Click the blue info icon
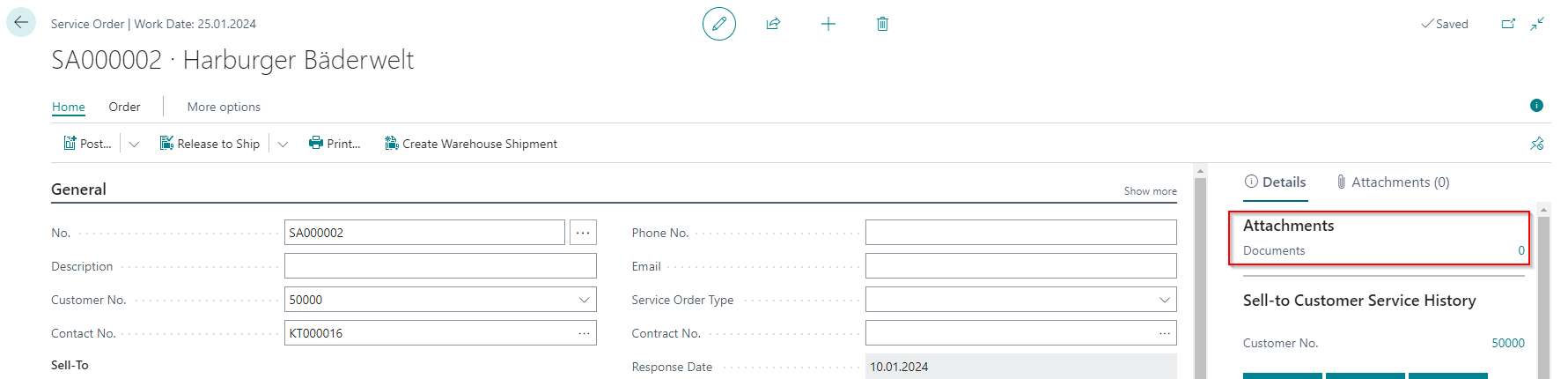 [x=1536, y=106]
